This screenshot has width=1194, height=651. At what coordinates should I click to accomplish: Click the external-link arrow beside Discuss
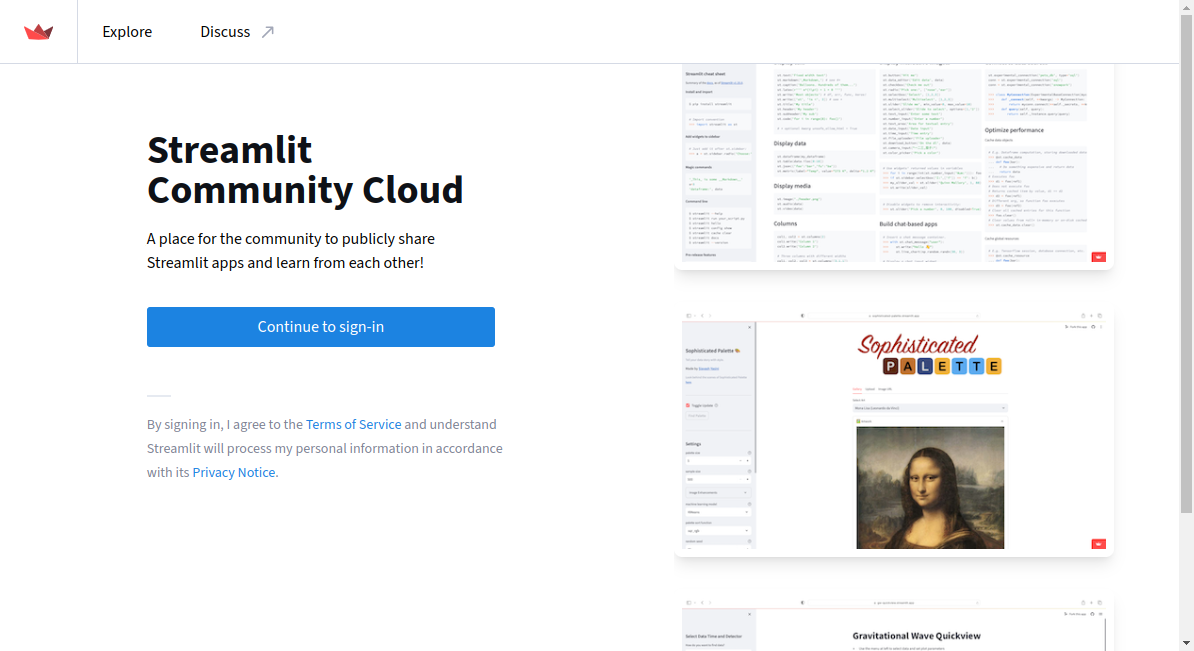267,32
